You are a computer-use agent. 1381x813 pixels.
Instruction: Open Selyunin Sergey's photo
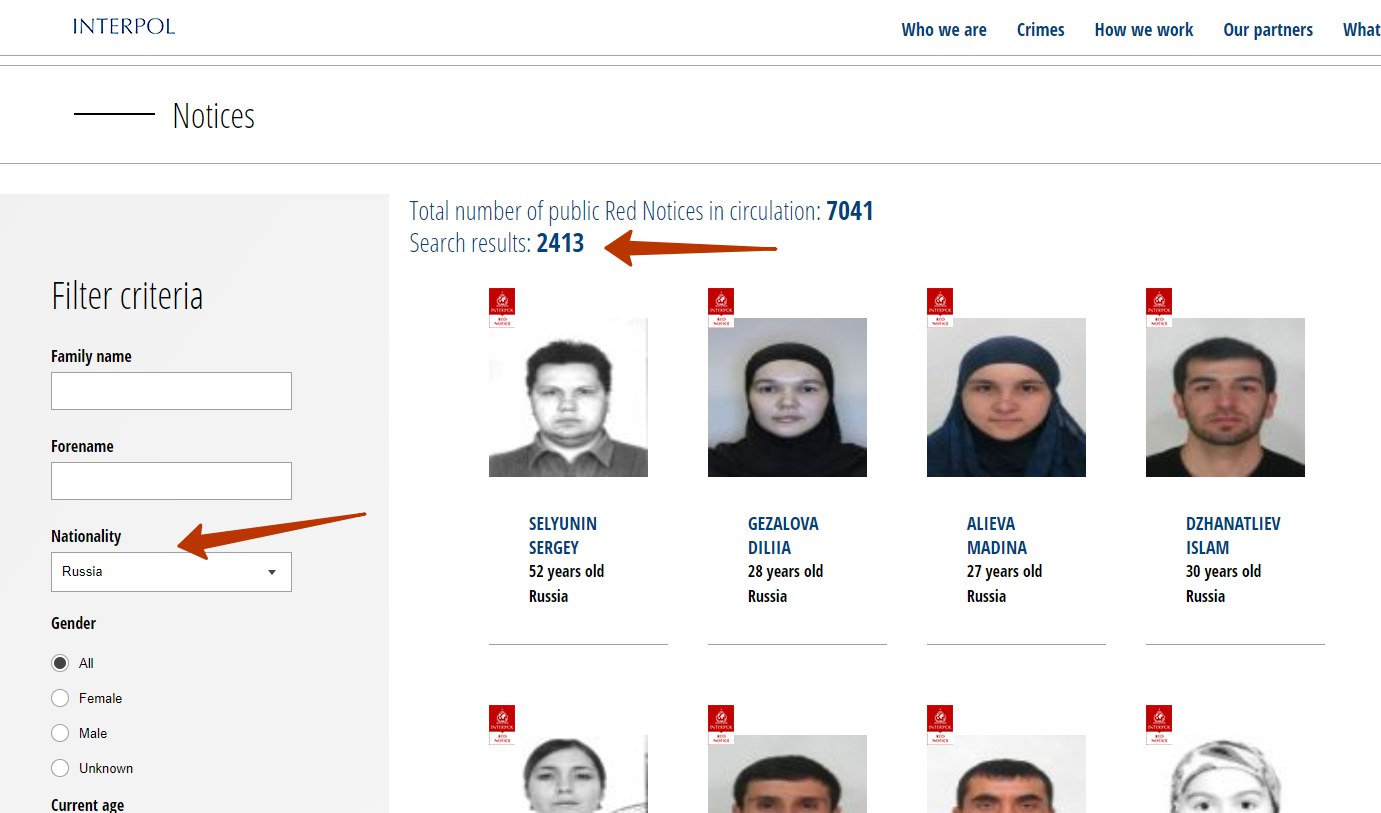coord(568,397)
